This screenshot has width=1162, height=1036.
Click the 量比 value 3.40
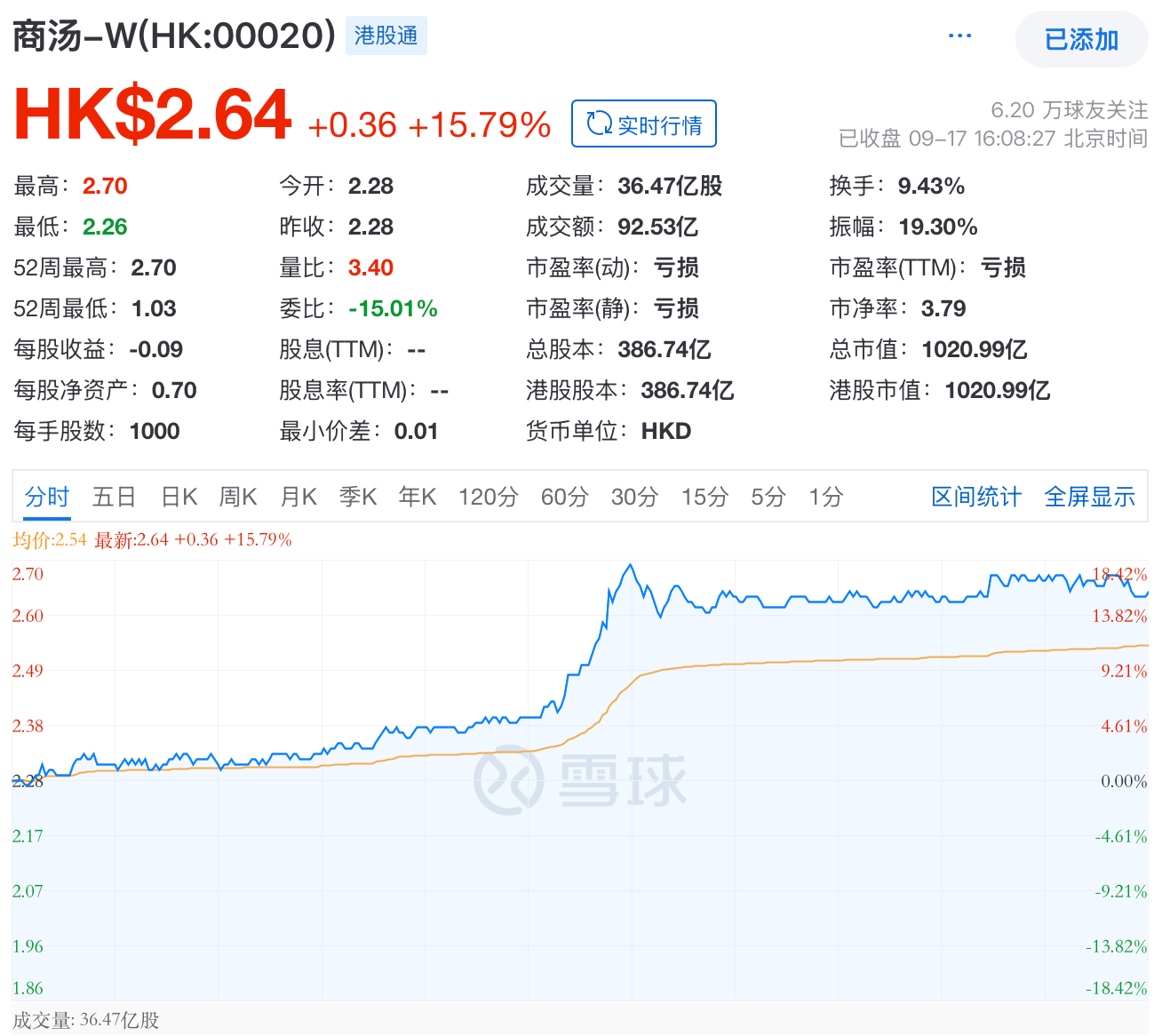pos(370,267)
